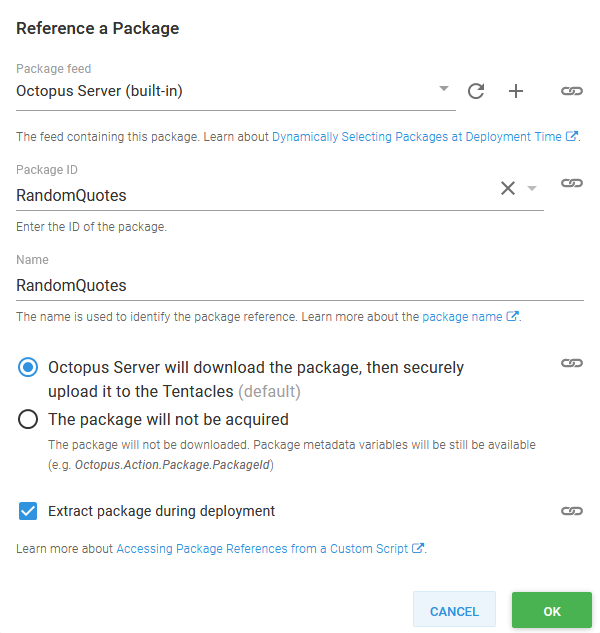
Task: Bind the package acquisition option link icon
Action: (571, 363)
